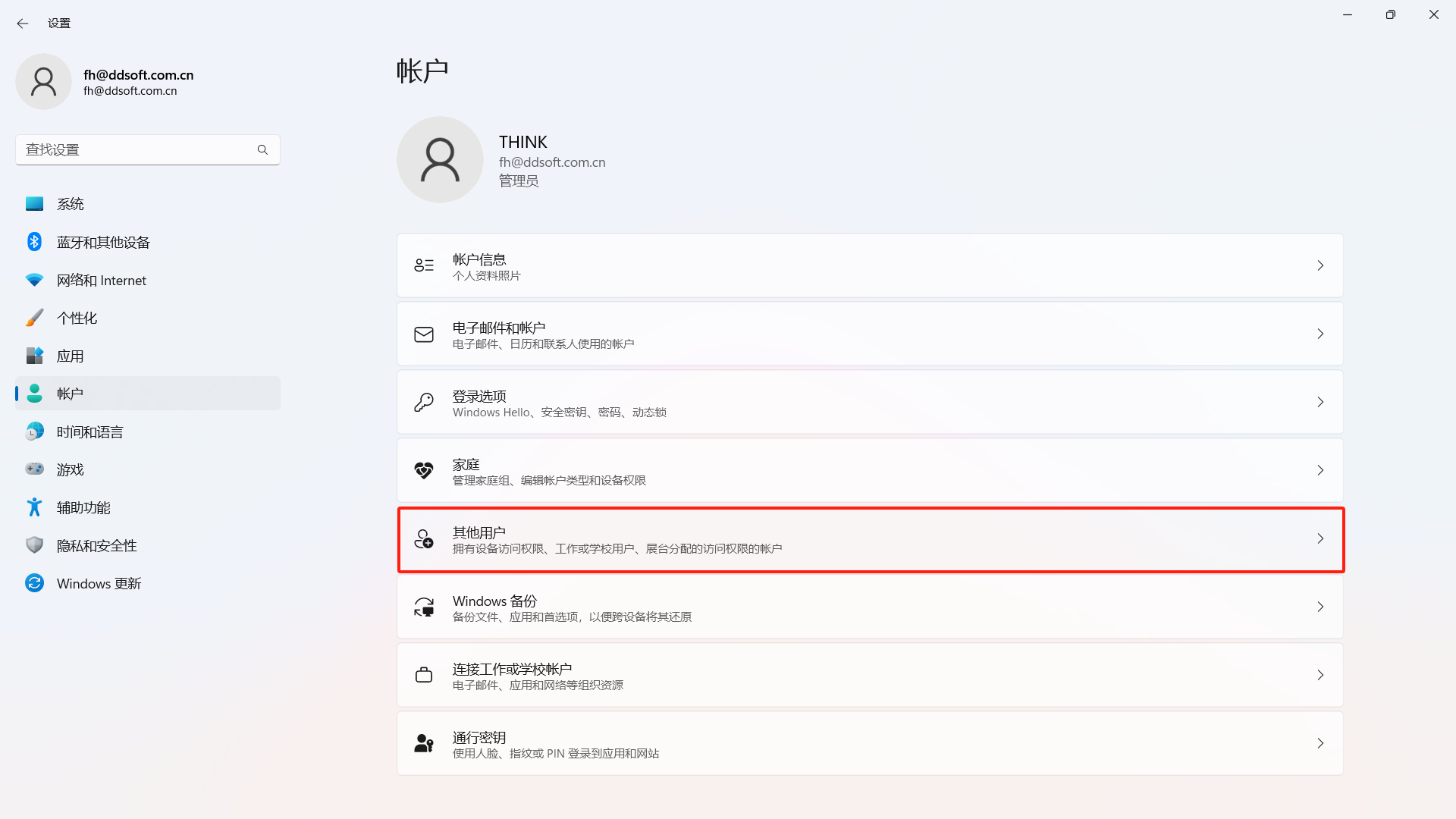Open the 系统 settings section
Image resolution: width=1456 pixels, height=819 pixels.
coord(148,204)
